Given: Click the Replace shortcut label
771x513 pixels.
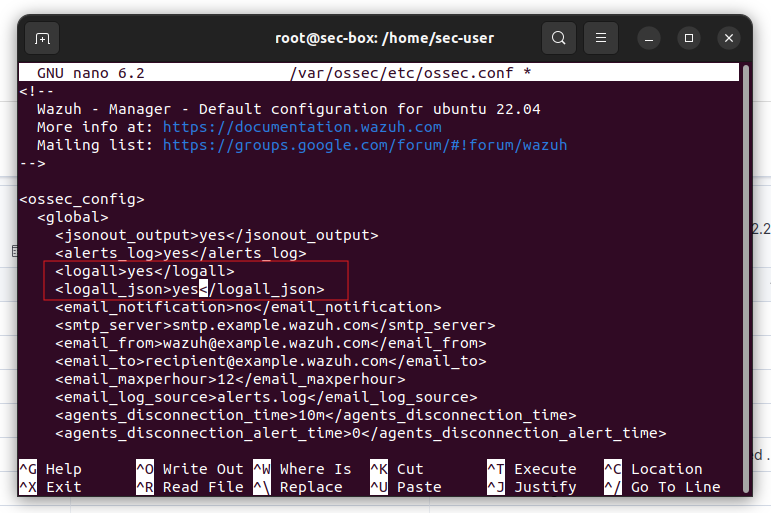Looking at the screenshot, I should click(310, 487).
